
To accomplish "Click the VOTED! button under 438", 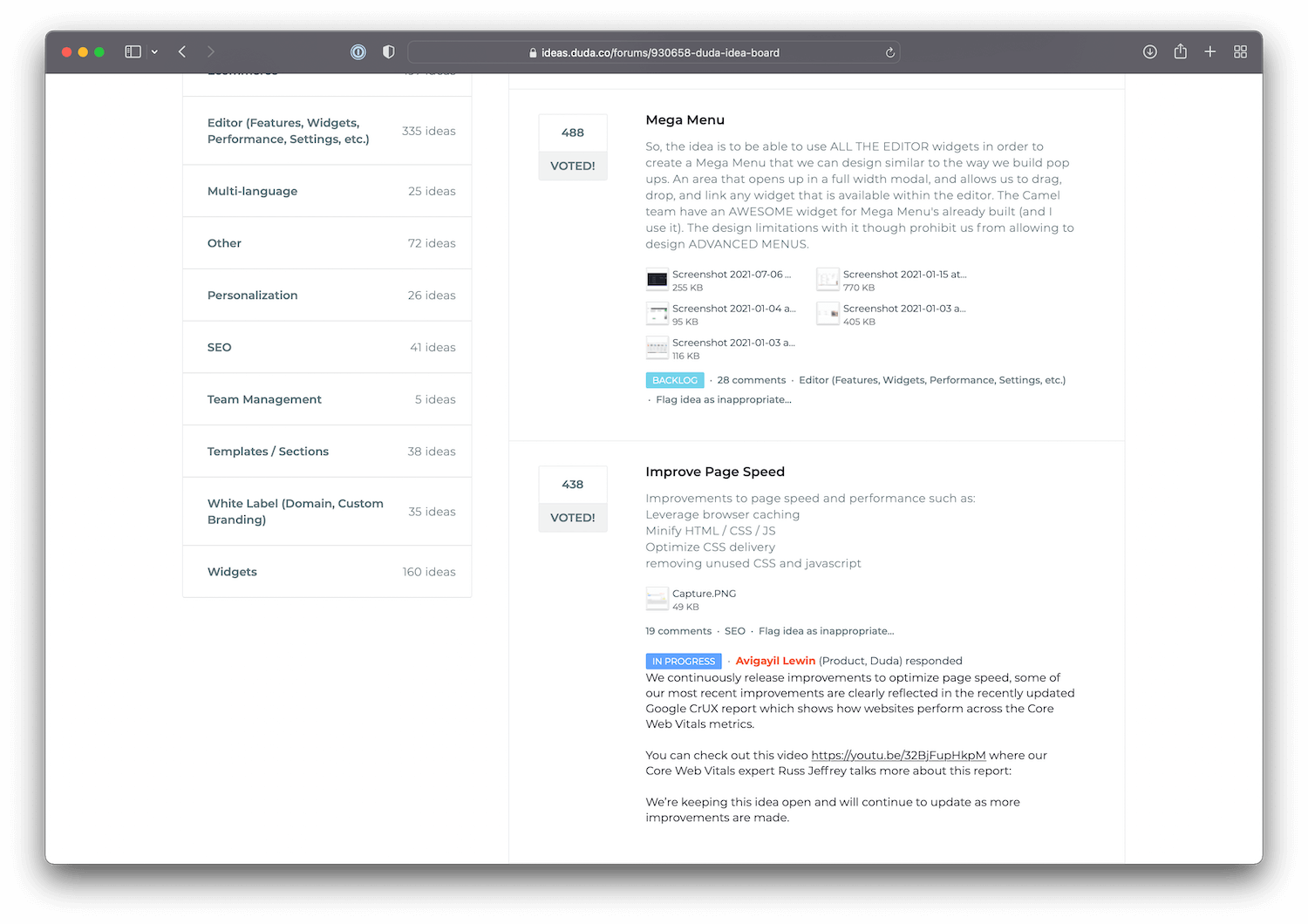I will pos(573,518).
